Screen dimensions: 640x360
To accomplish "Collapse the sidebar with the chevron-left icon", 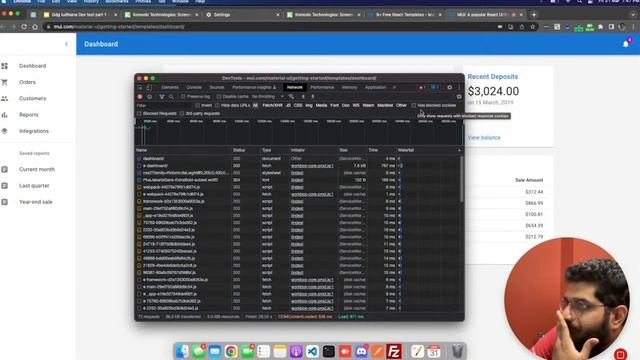I will [x=67, y=44].
